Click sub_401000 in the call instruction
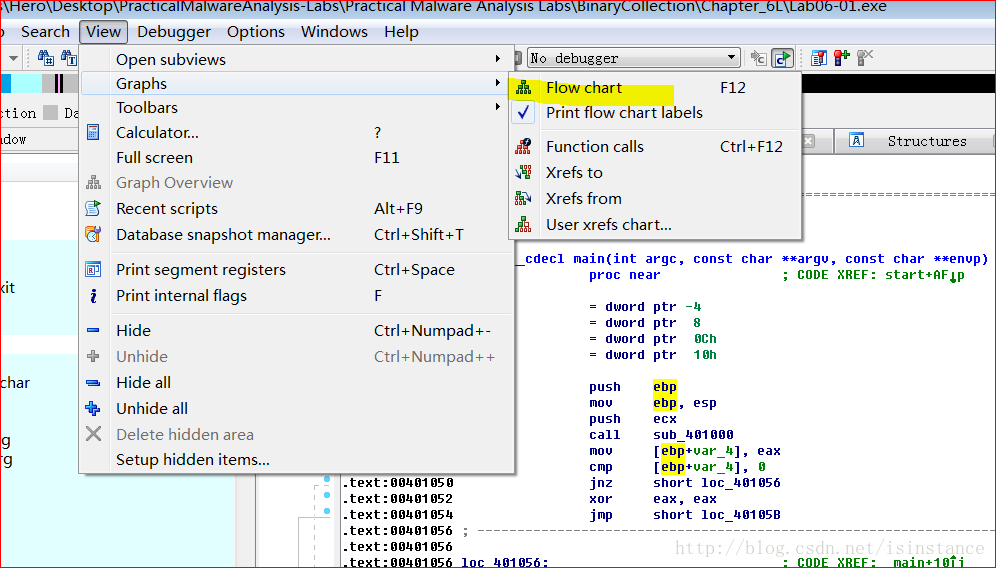This screenshot has width=996, height=568. 693,435
